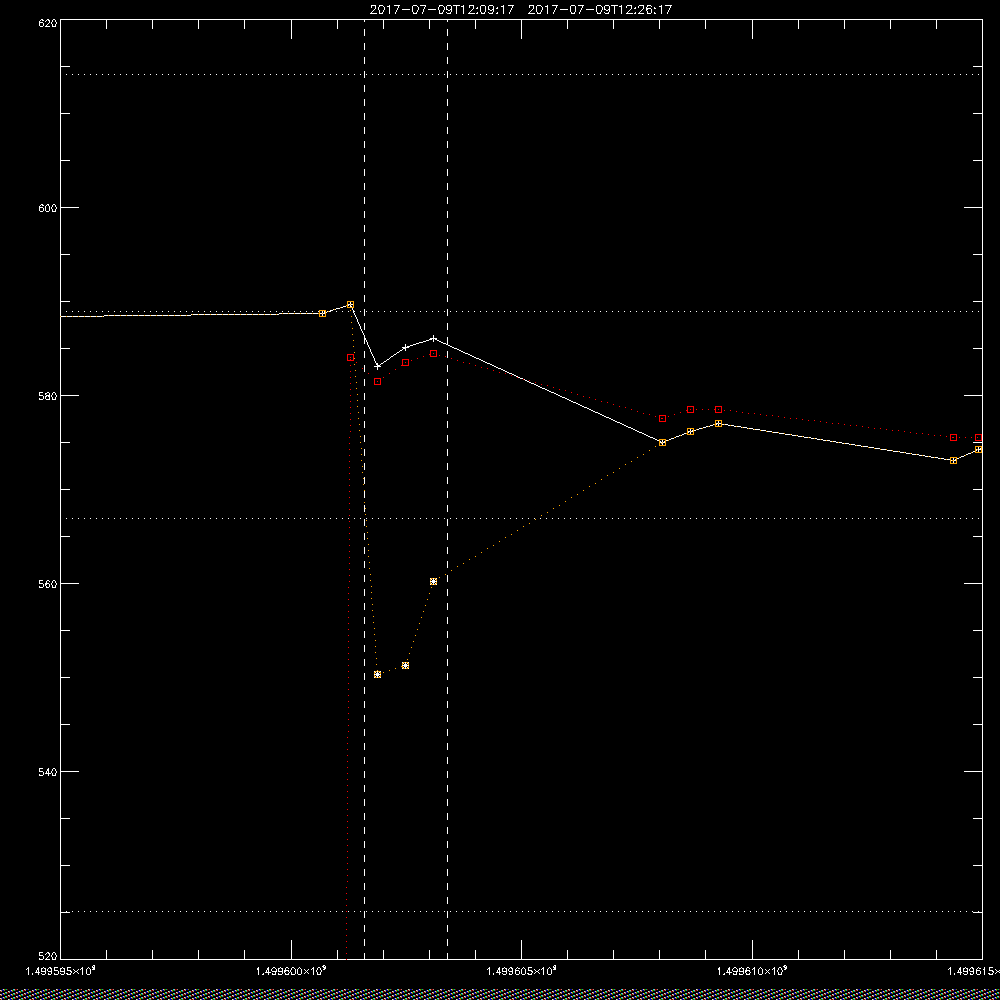Click the orange marker at value 575
This screenshot has height=1000, width=1000.
[663, 442]
